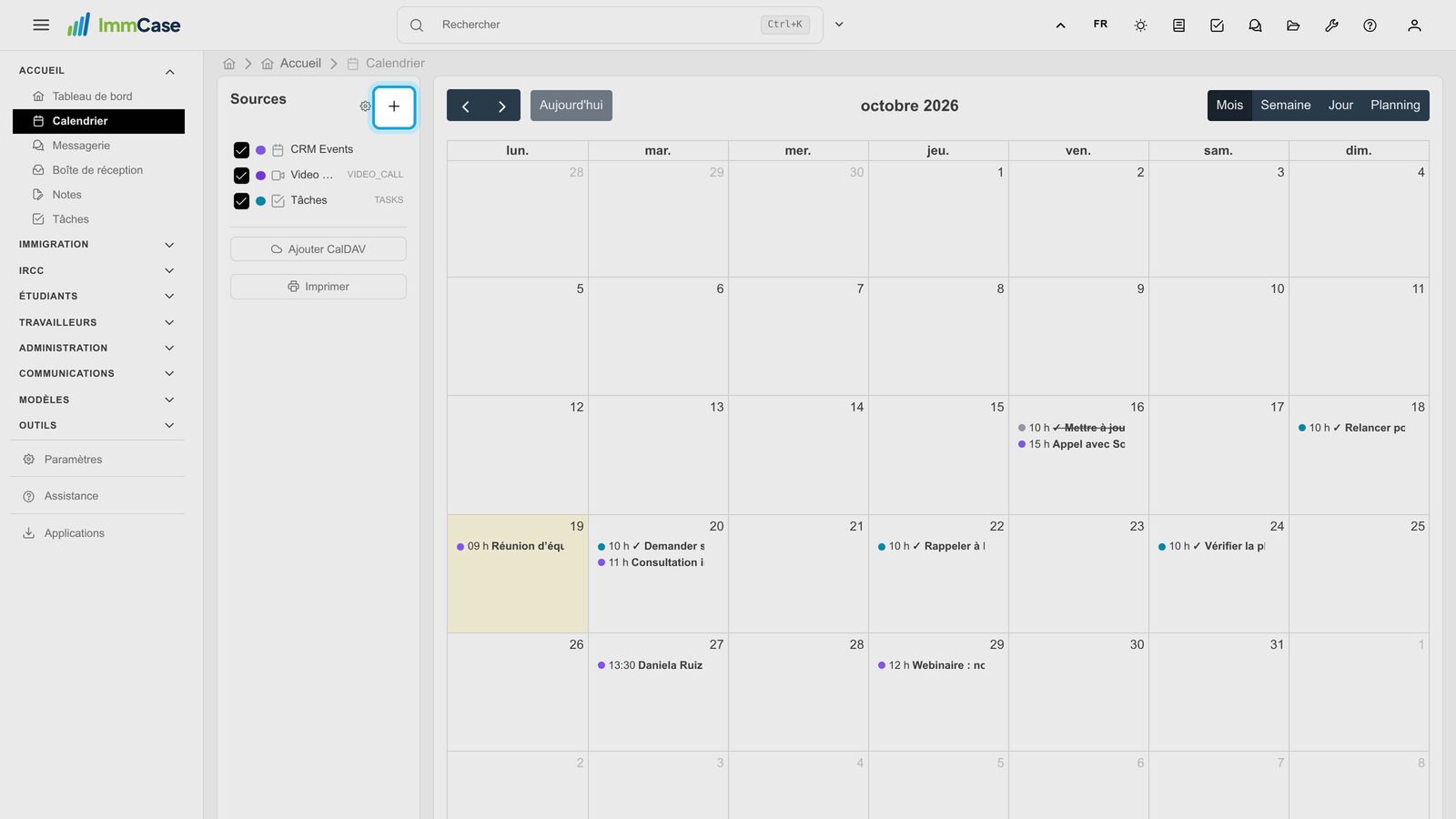Toggle the light/dark theme sun icon
1456x819 pixels.
tap(1140, 25)
